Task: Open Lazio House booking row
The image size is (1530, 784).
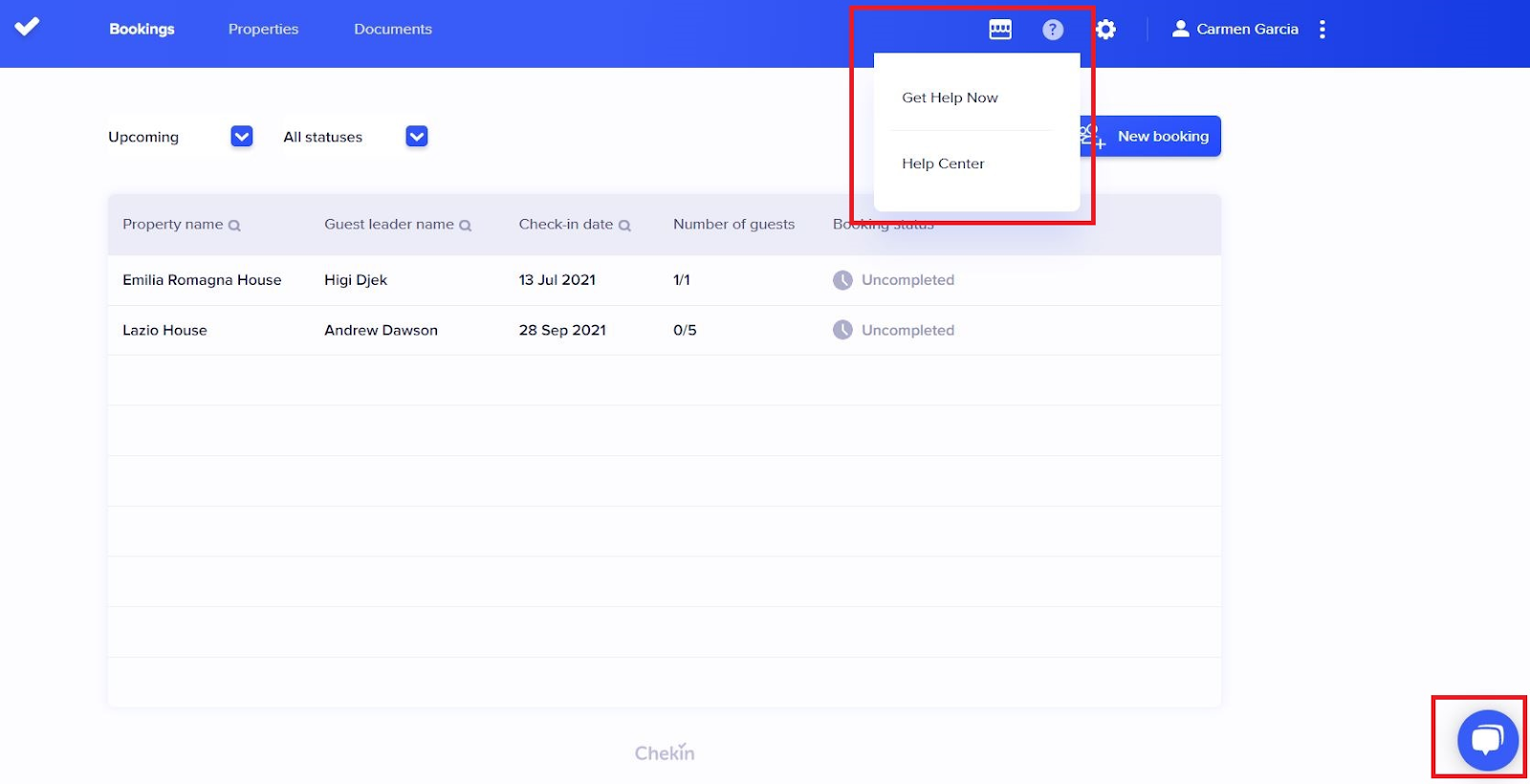Action: [x=164, y=331]
